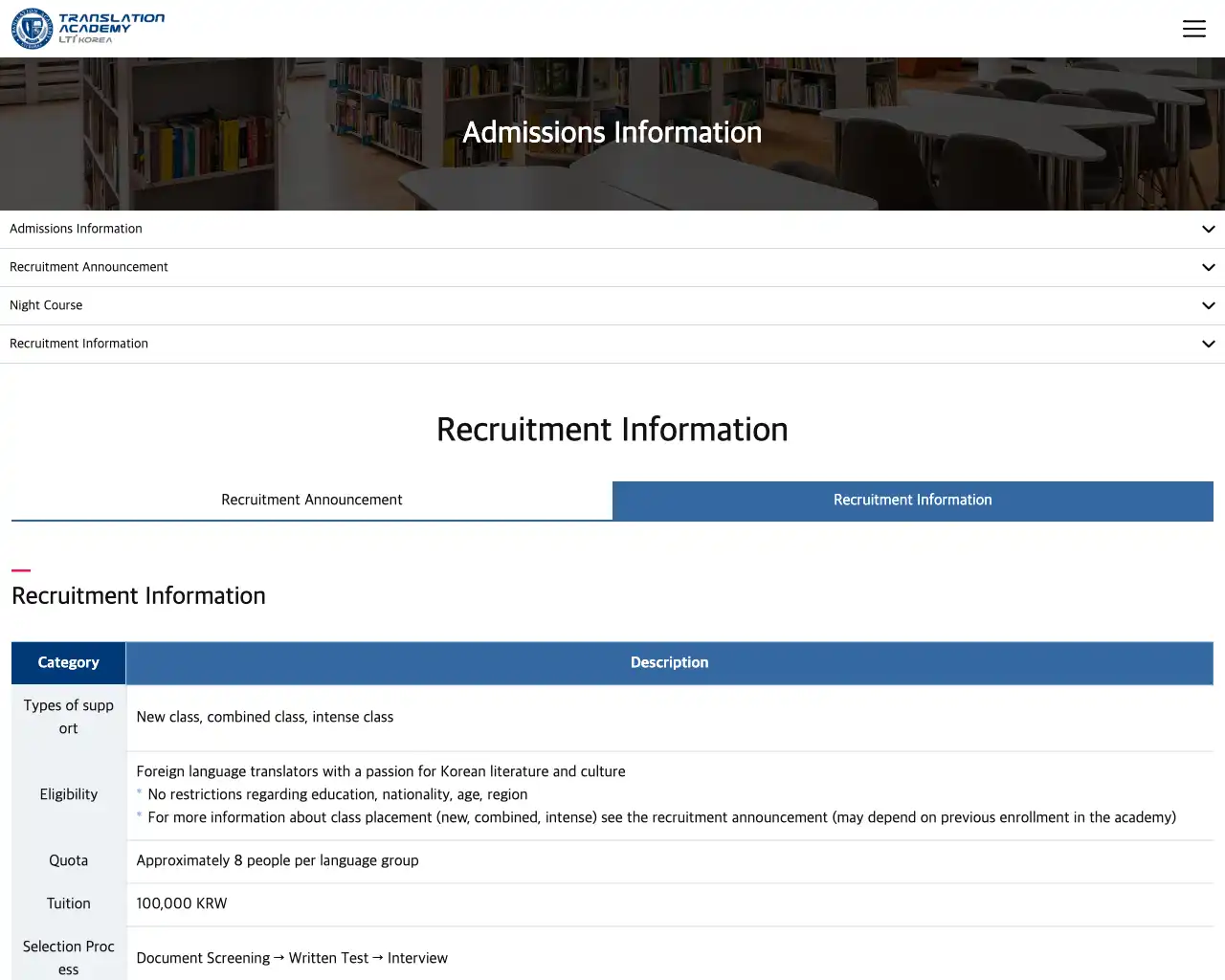Image resolution: width=1225 pixels, height=980 pixels.
Task: Select the blue Recruitment Information tab
Action: point(912,500)
